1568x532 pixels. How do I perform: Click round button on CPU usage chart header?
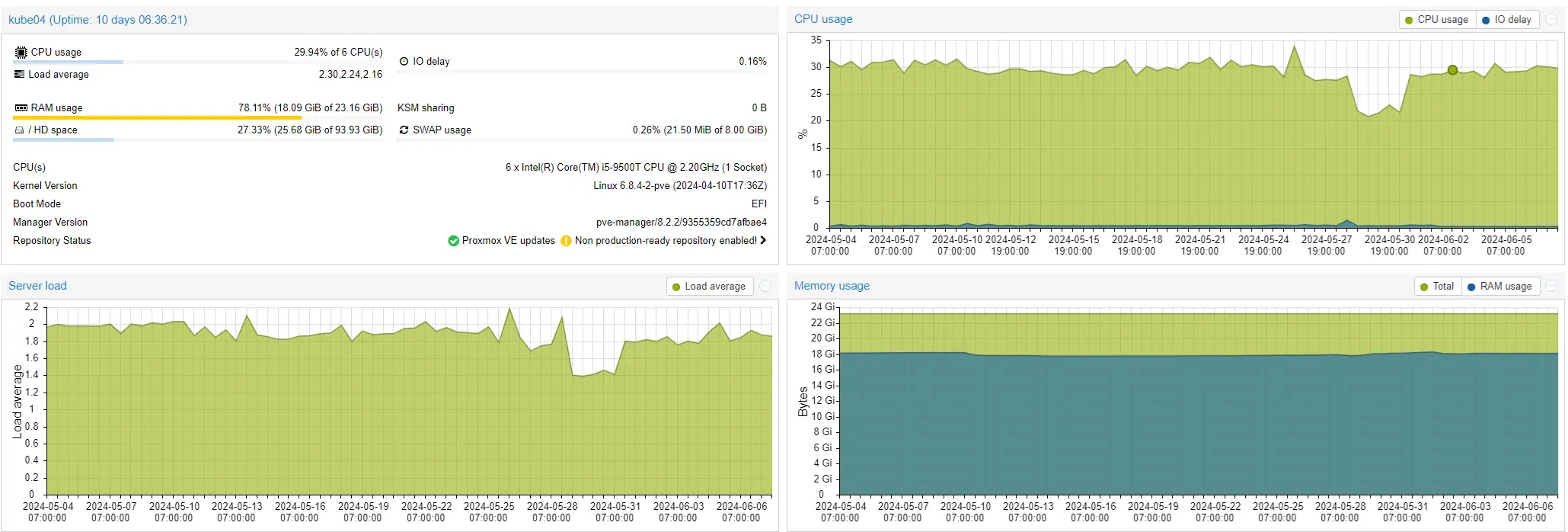coord(1551,20)
